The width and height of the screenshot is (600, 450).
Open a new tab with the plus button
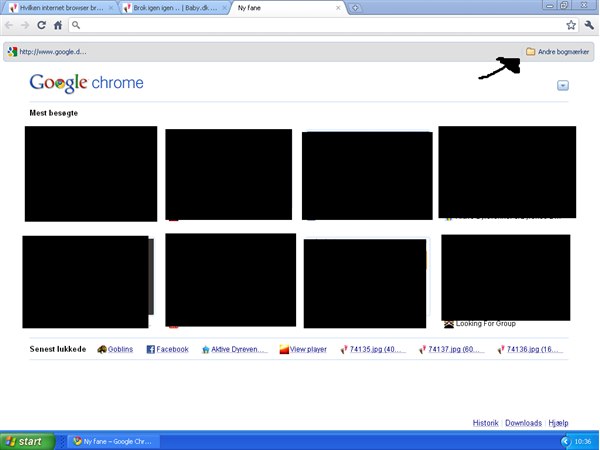[355, 8]
